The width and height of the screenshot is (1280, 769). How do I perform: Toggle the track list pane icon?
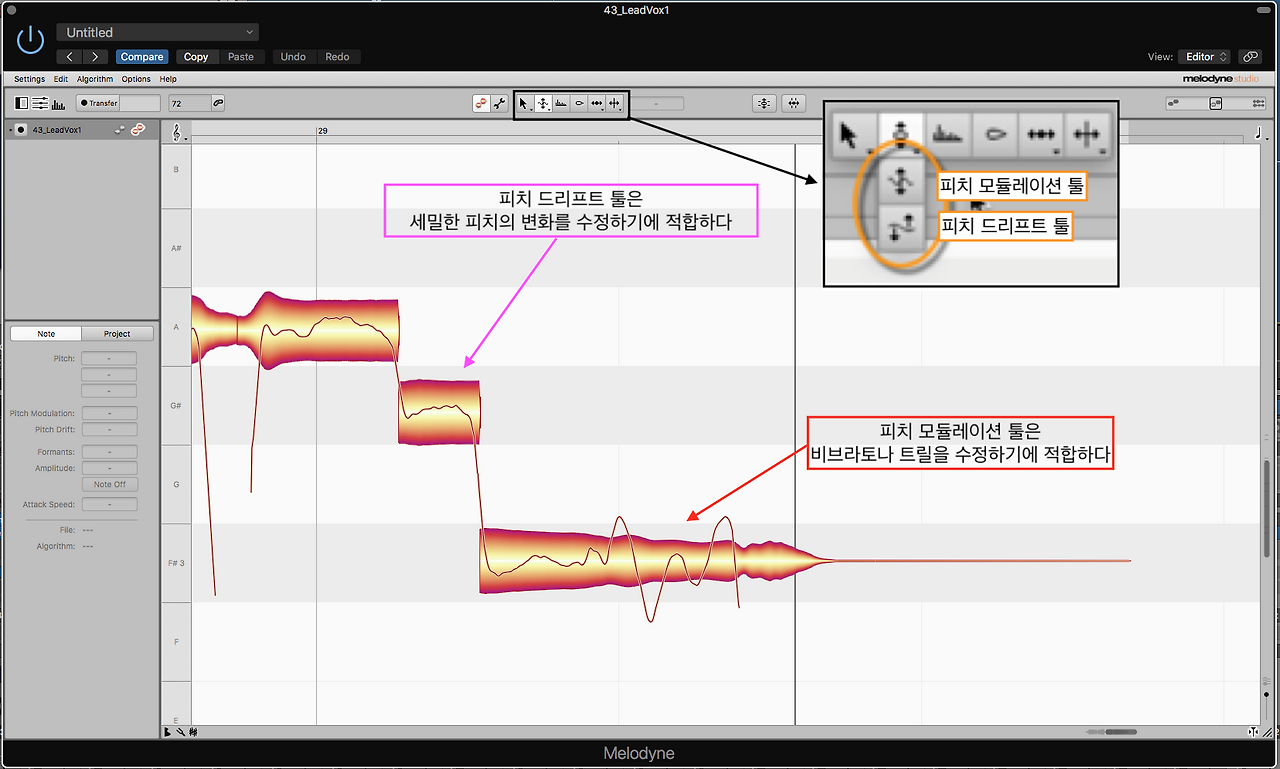click(x=22, y=103)
